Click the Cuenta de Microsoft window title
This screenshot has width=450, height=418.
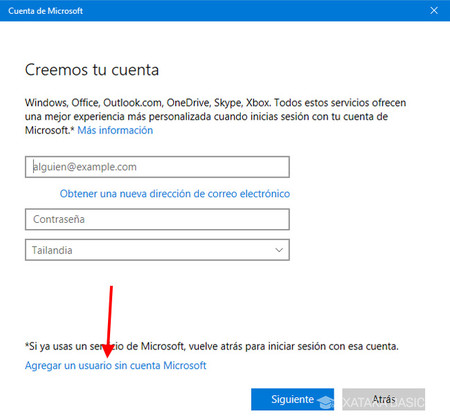point(46,11)
